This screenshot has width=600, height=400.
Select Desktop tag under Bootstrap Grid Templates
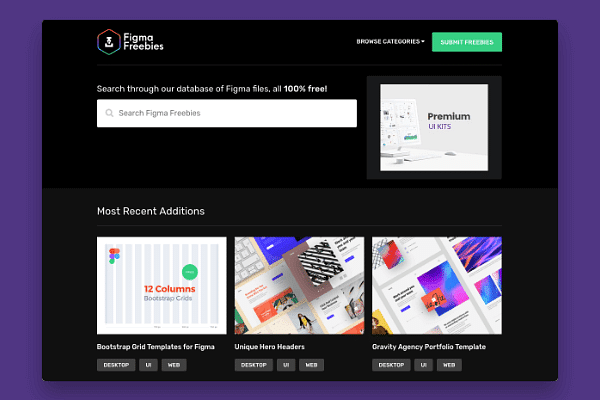(x=116, y=365)
